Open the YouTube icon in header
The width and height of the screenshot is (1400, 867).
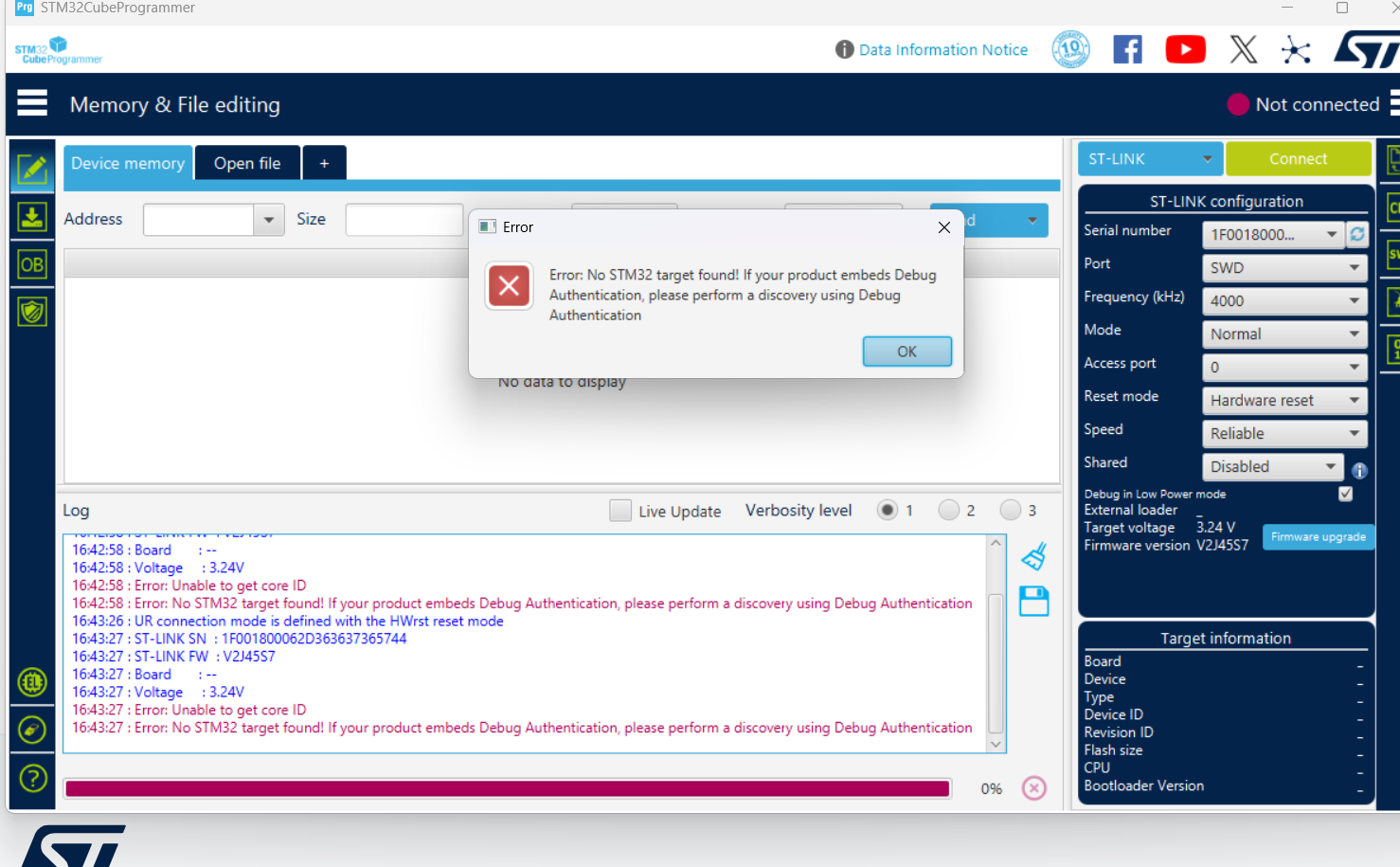pyautogui.click(x=1185, y=49)
